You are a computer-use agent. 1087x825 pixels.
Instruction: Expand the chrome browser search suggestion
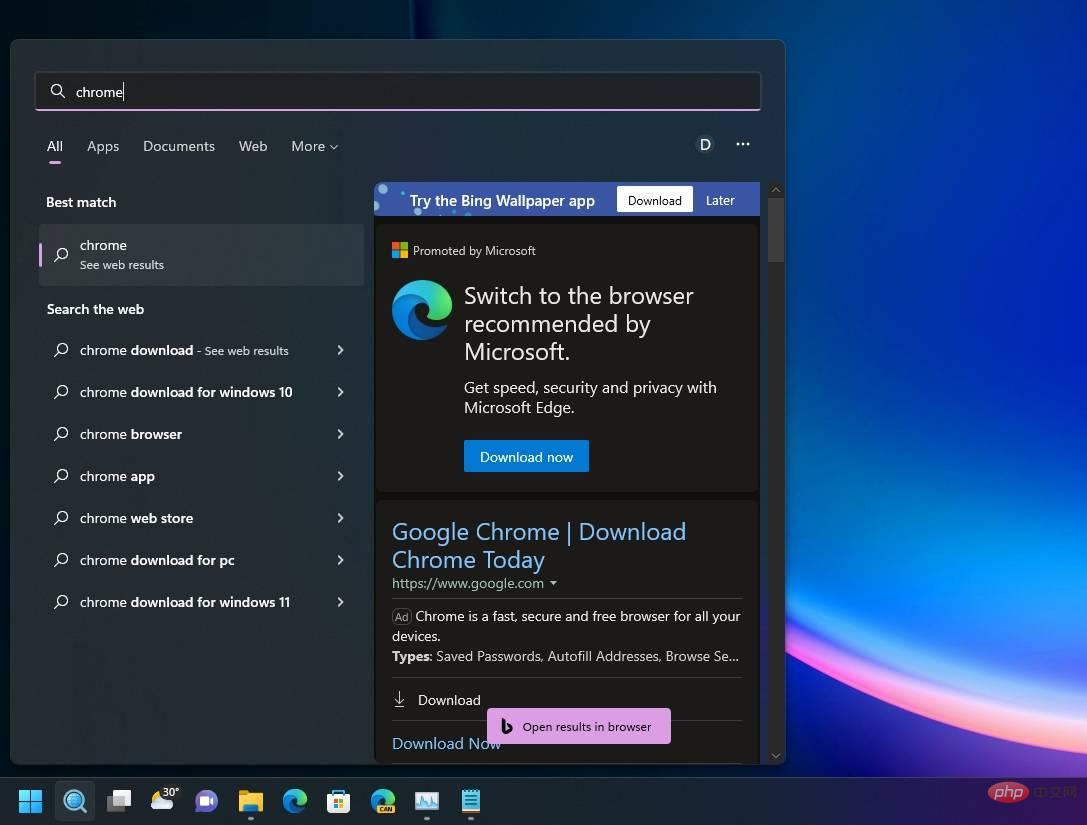coord(340,434)
